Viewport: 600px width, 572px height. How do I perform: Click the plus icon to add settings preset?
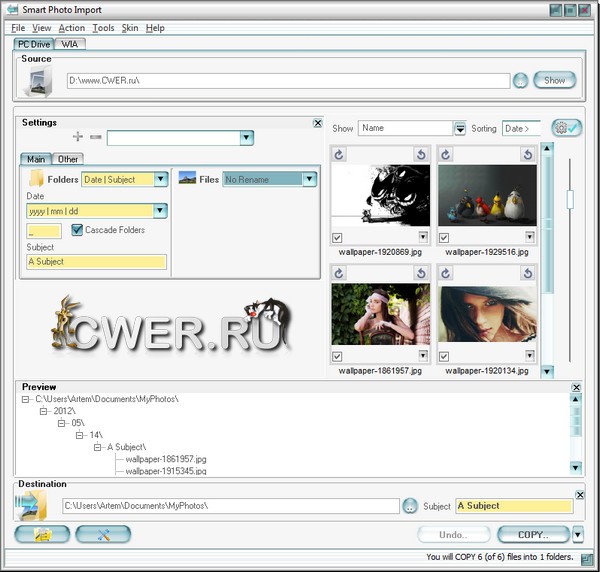pos(78,136)
